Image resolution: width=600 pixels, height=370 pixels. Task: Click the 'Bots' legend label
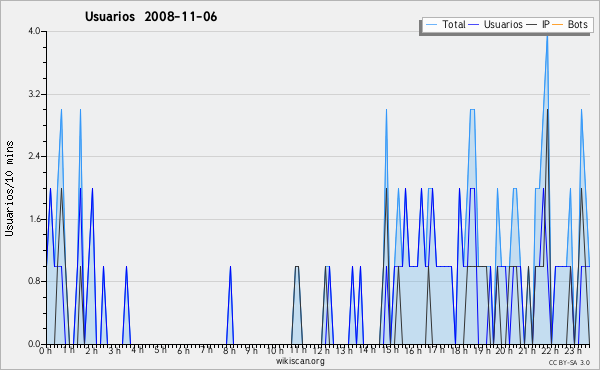tap(577, 24)
